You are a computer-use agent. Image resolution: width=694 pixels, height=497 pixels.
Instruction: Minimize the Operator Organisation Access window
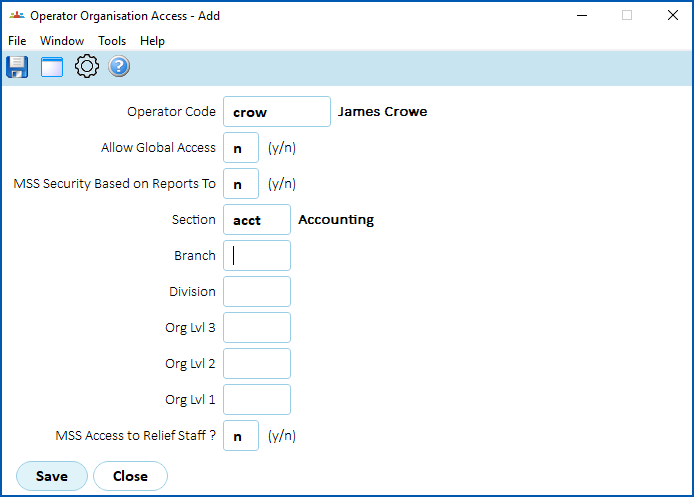(582, 15)
